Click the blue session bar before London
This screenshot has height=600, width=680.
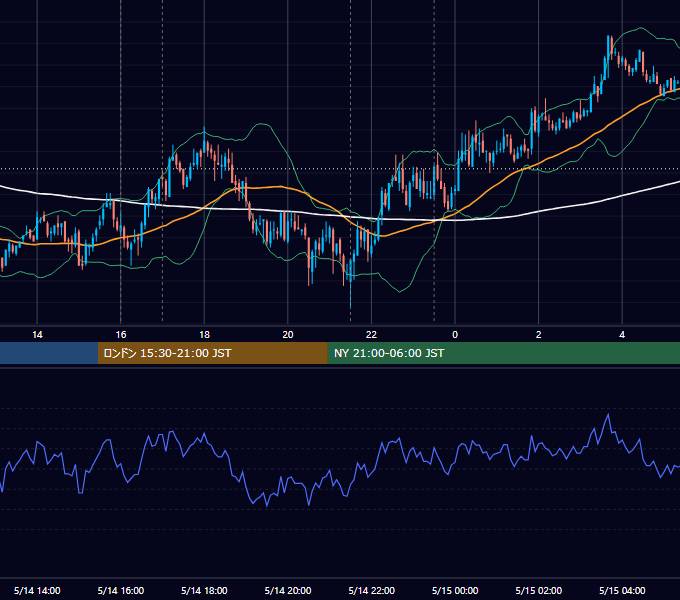tap(49, 353)
